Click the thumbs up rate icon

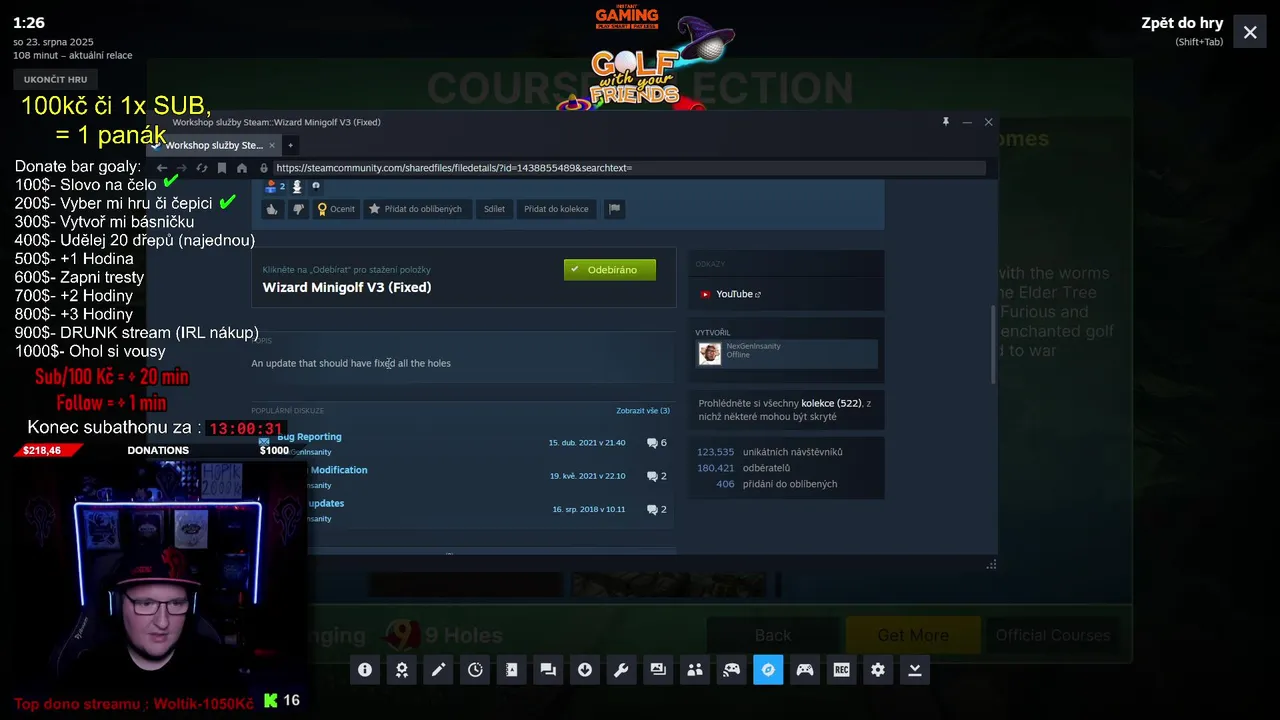click(x=272, y=209)
